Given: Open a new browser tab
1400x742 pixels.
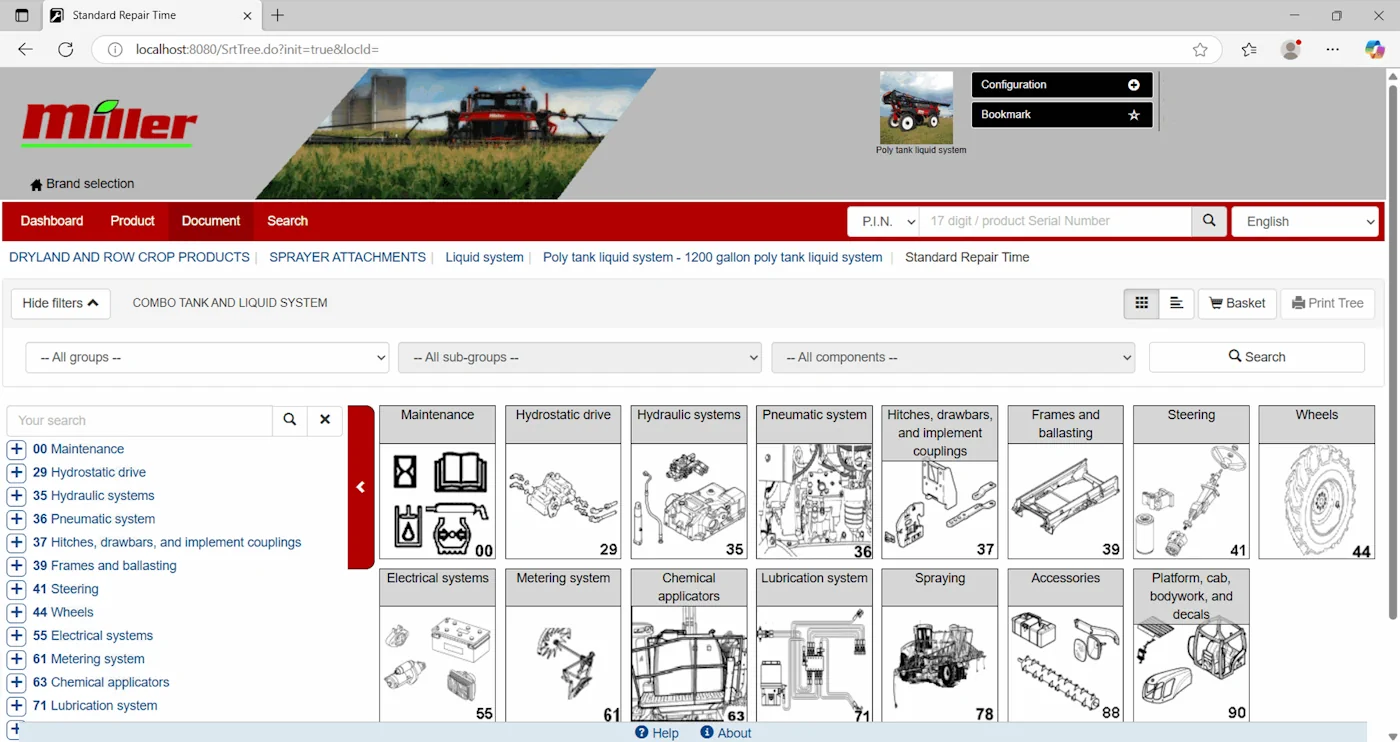Looking at the screenshot, I should (x=278, y=15).
